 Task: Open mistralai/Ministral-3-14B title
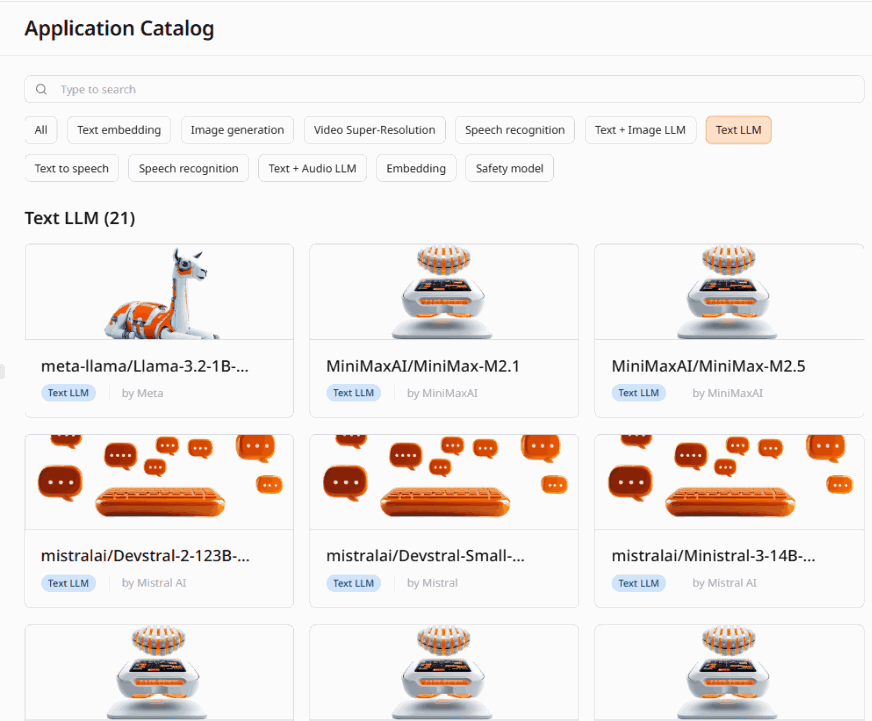click(714, 556)
